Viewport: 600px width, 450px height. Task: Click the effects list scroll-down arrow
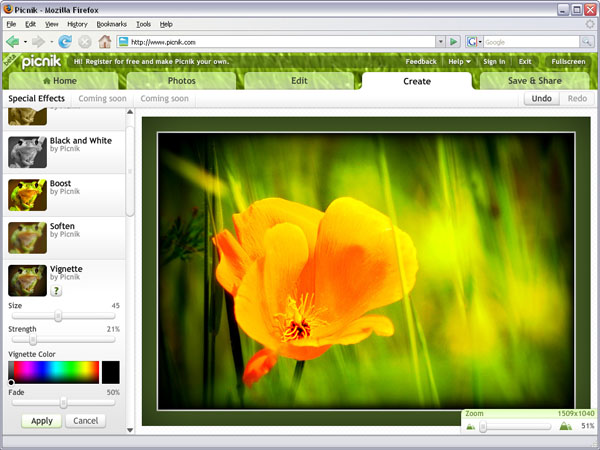point(130,430)
